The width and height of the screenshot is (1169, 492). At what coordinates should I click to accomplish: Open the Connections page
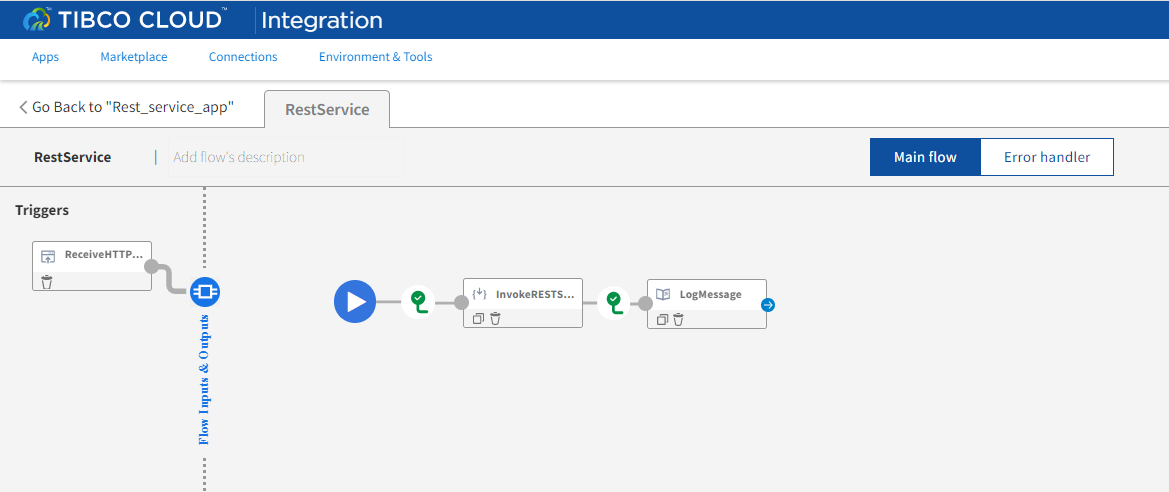click(243, 57)
